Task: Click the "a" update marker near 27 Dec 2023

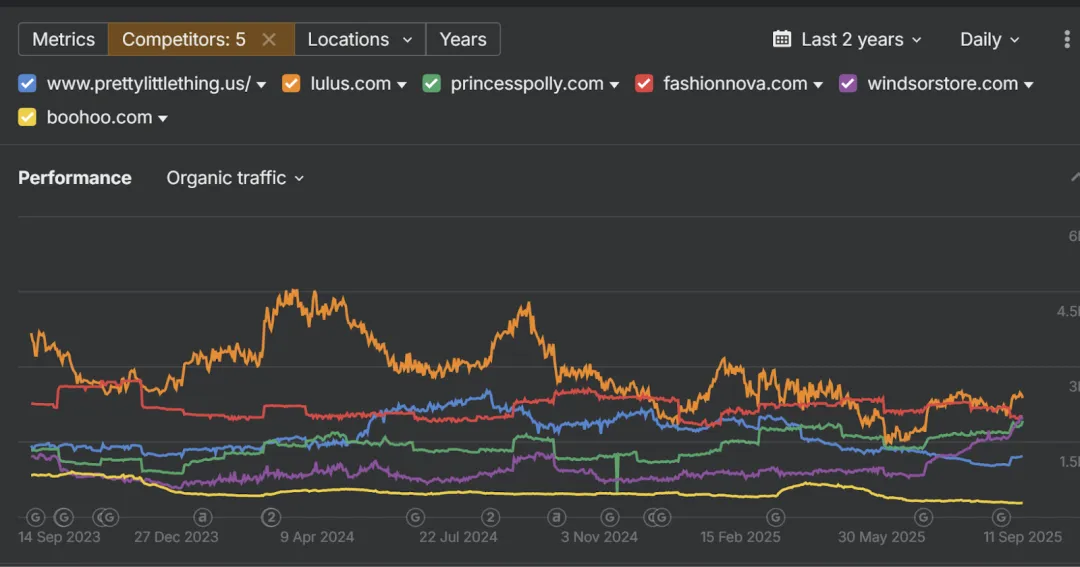Action: [203, 517]
